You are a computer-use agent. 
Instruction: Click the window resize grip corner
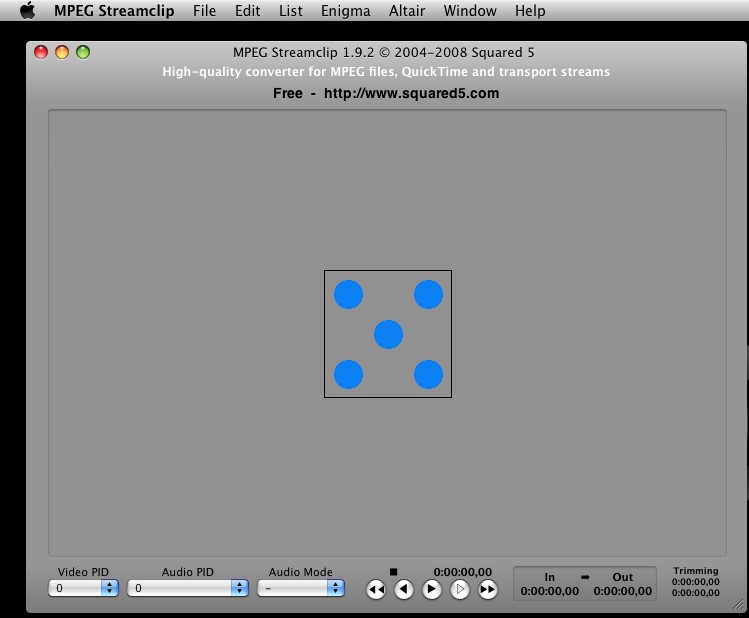[738, 606]
